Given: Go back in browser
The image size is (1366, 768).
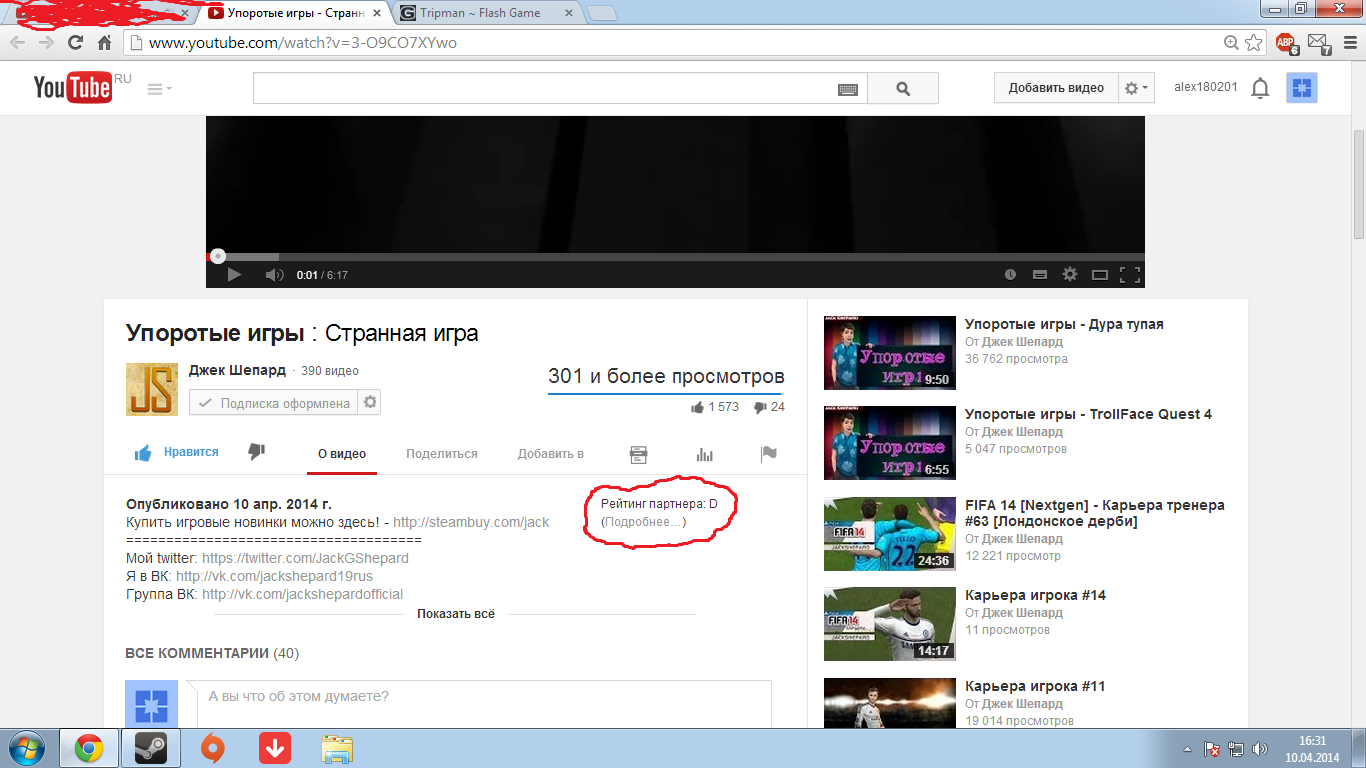Looking at the screenshot, I should coord(17,43).
